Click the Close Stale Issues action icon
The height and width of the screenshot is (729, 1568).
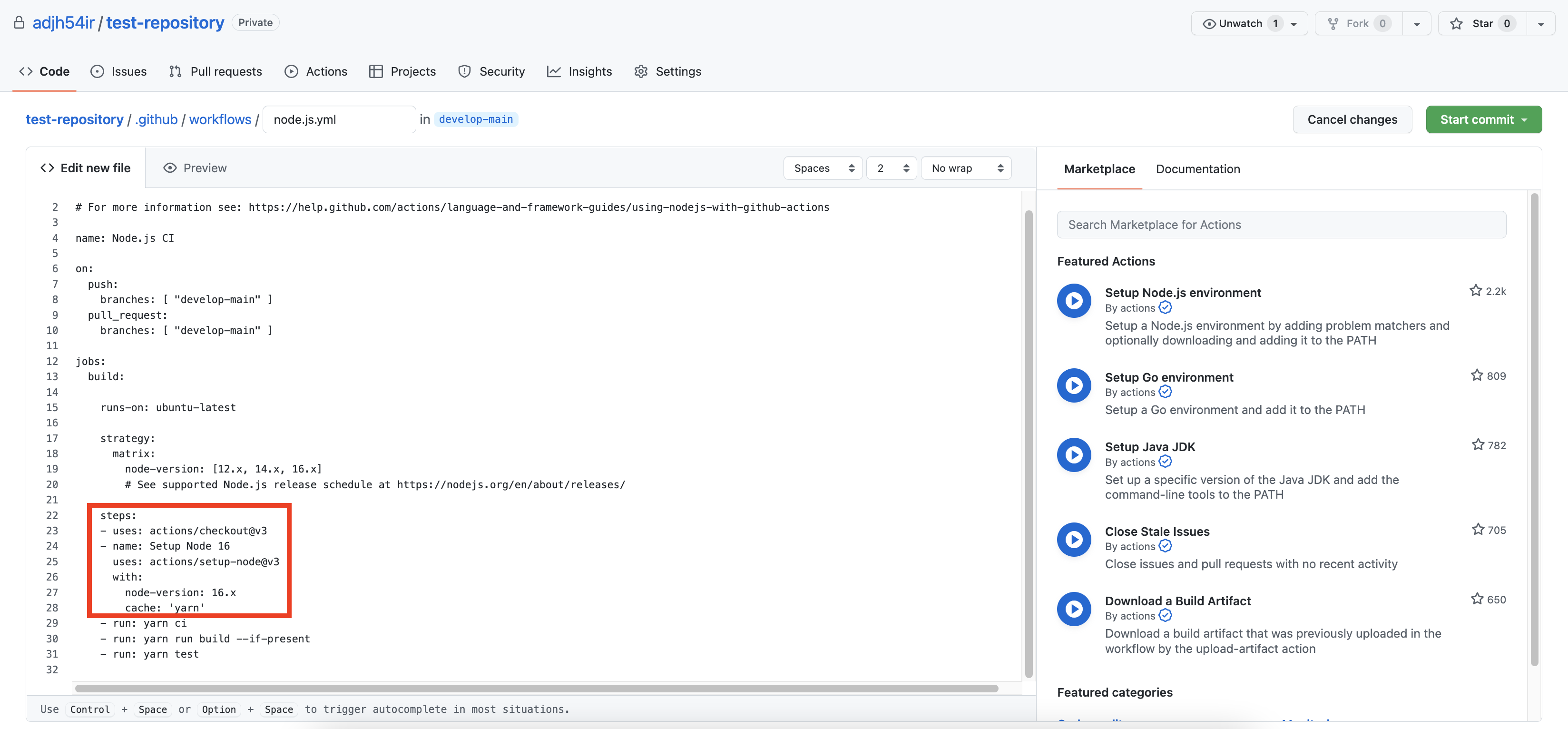[x=1074, y=540]
